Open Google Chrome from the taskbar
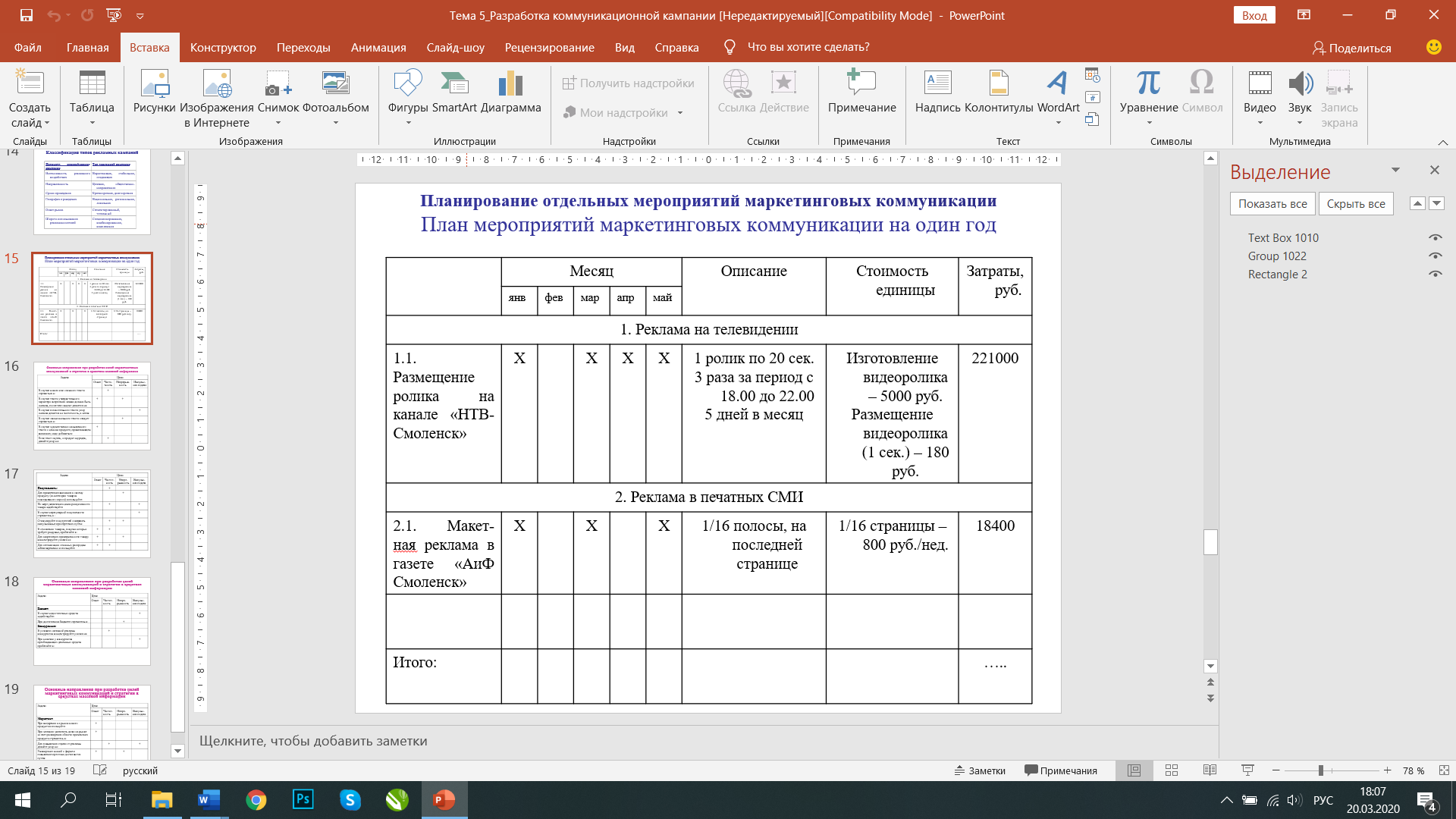 (x=256, y=799)
